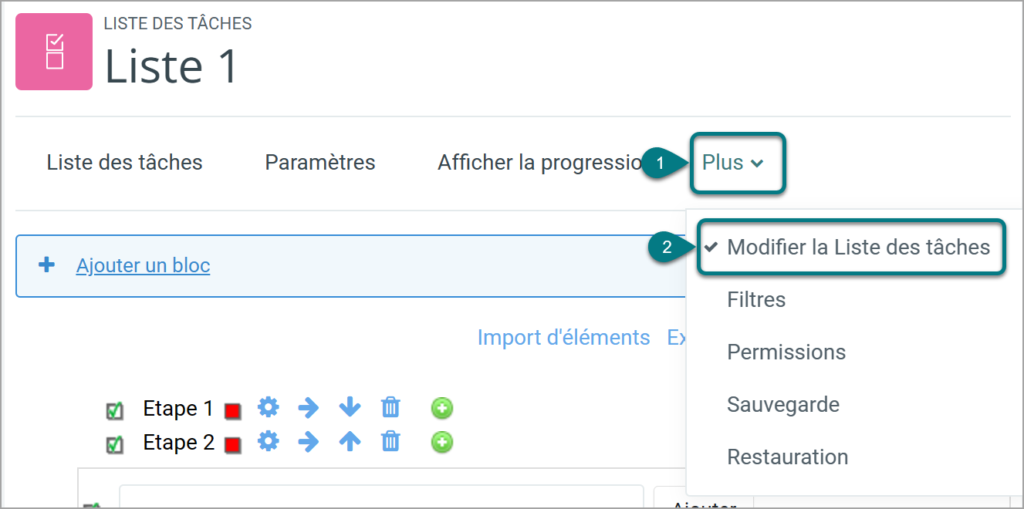
Task: Toggle the Etape 2 checkbox
Action: (x=114, y=445)
